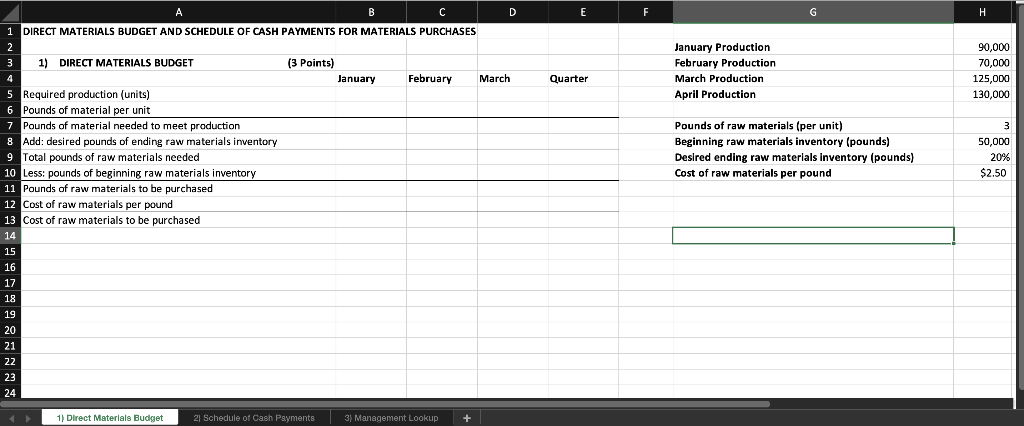Select row 20 header
This screenshot has width=1024, height=426.
coord(10,330)
